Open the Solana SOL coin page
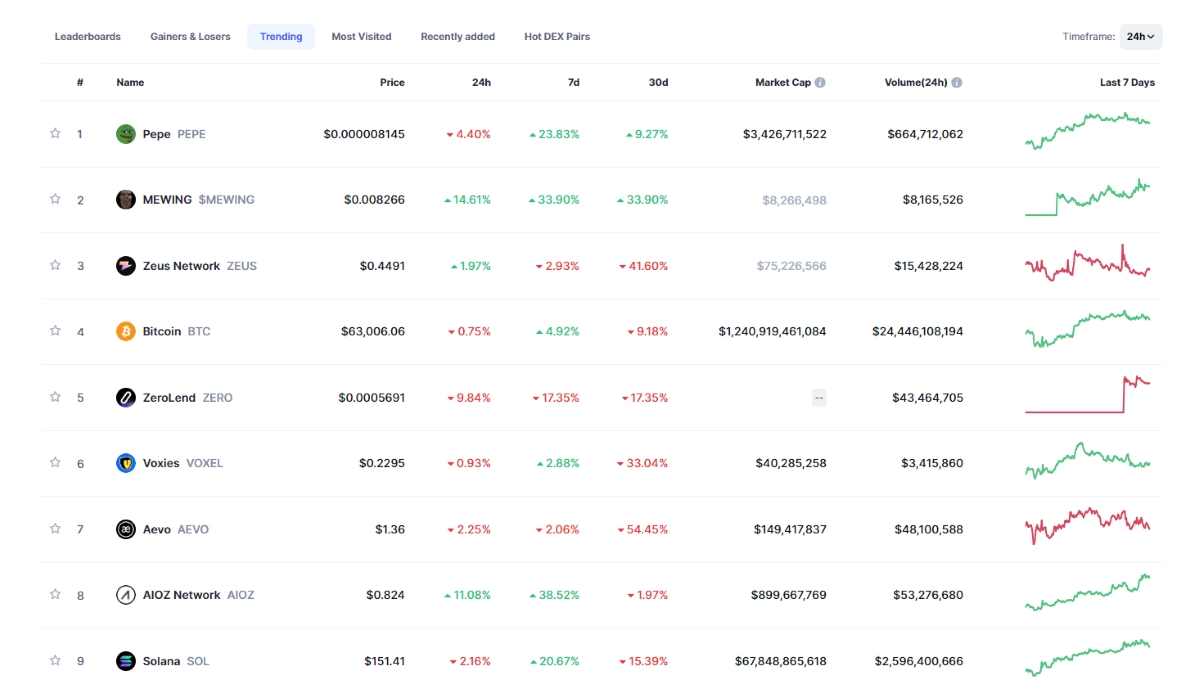 [x=163, y=661]
